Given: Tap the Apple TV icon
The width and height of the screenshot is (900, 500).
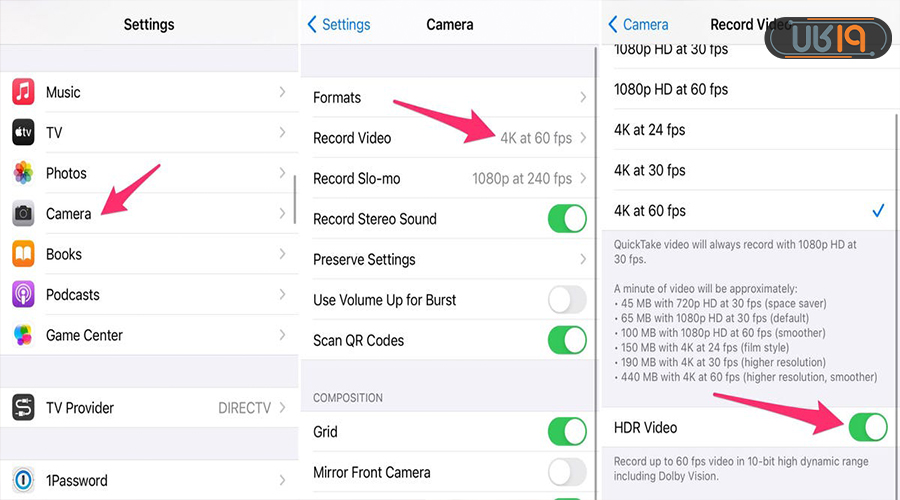Looking at the screenshot, I should coord(24,133).
